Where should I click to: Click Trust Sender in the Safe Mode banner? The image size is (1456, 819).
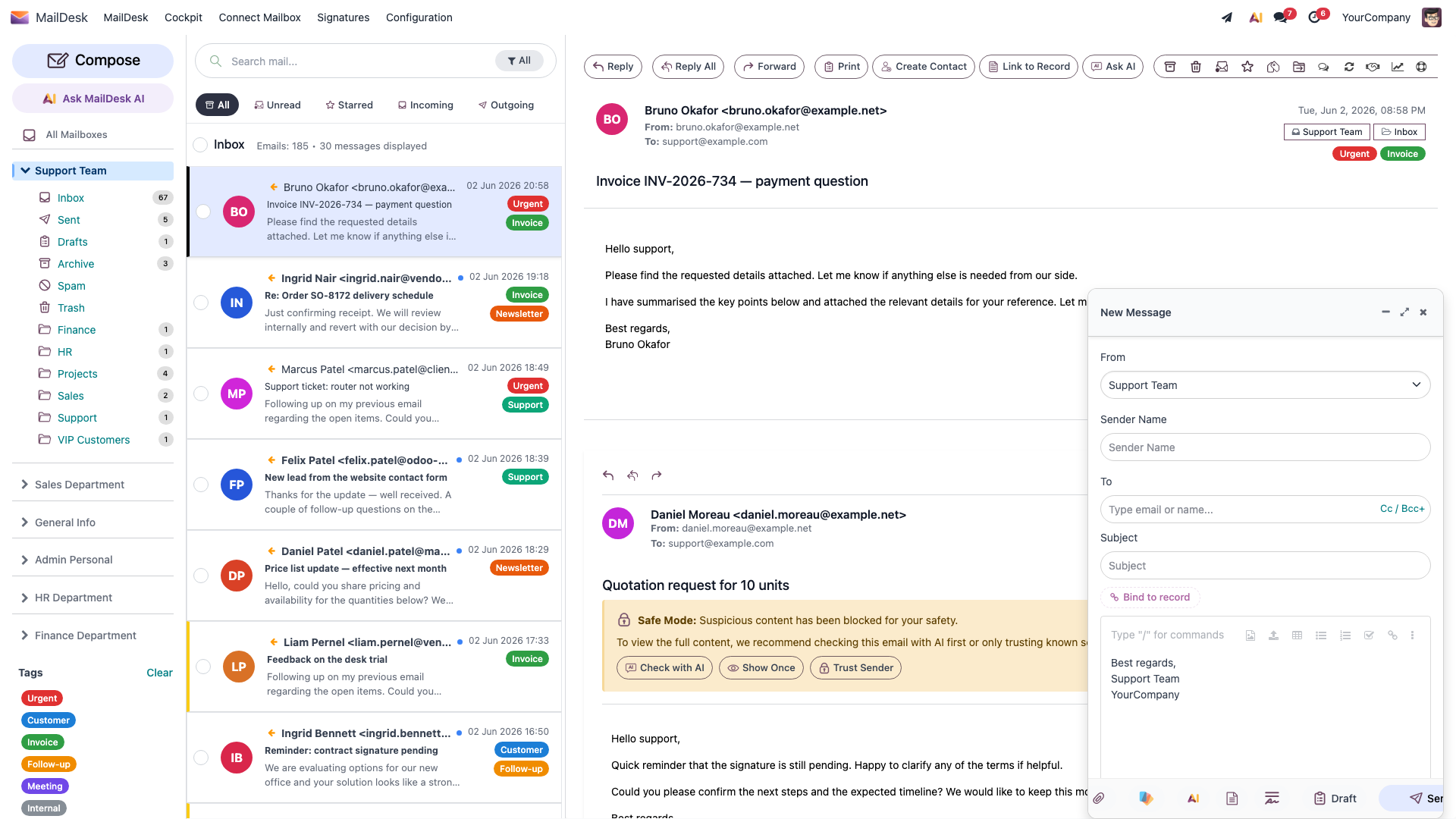coord(855,668)
